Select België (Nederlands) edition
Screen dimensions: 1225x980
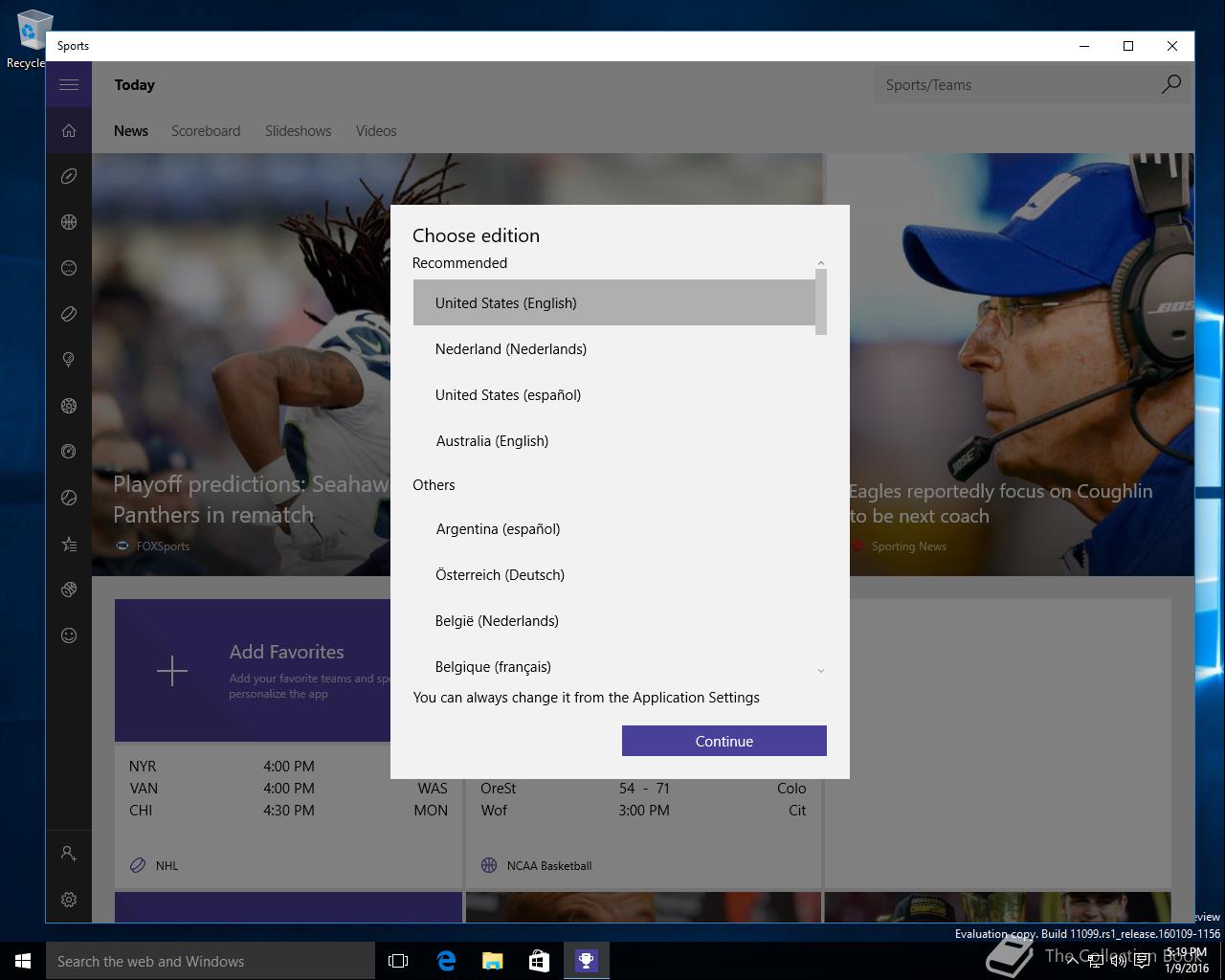coord(614,620)
